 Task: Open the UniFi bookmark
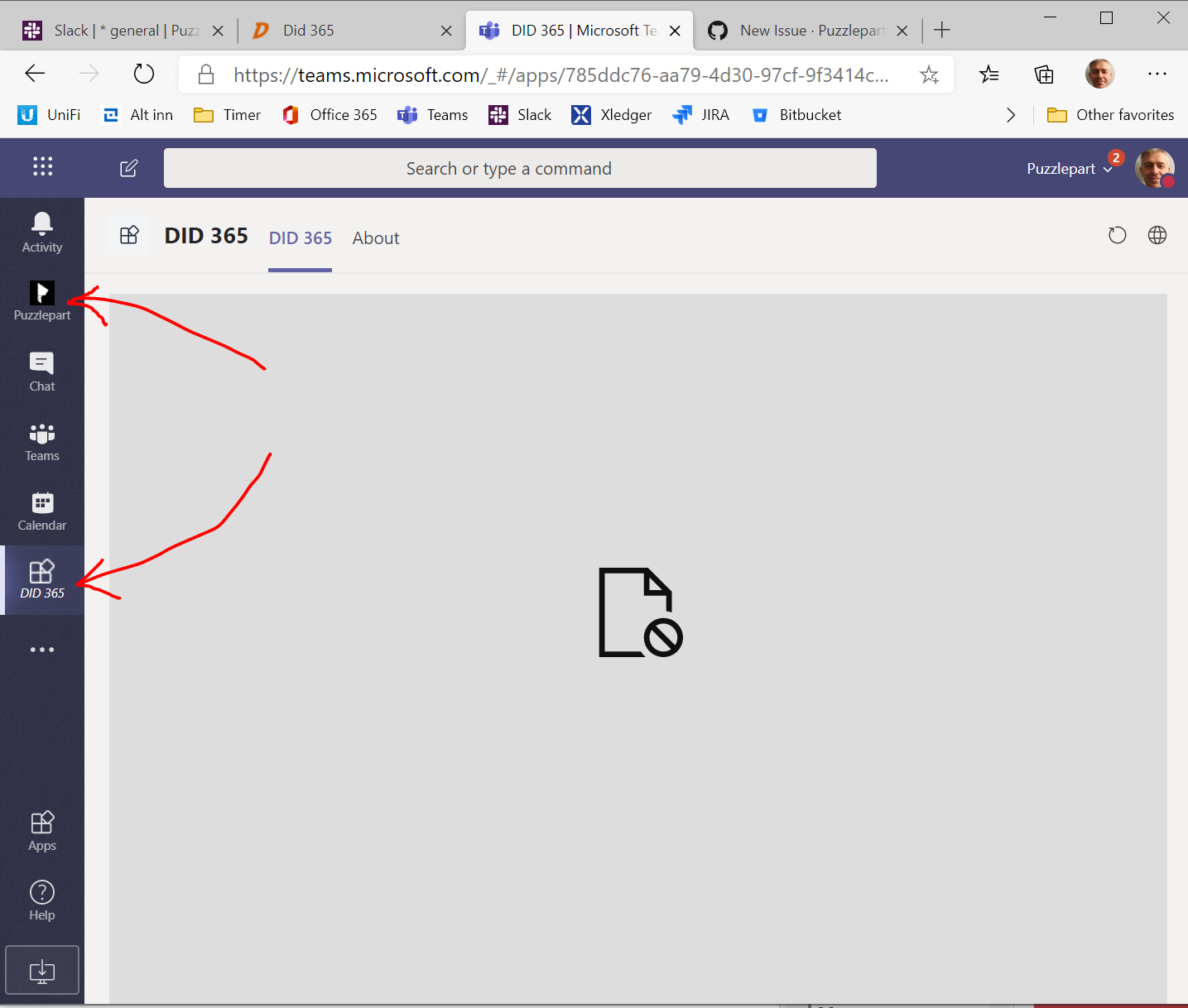pos(49,115)
